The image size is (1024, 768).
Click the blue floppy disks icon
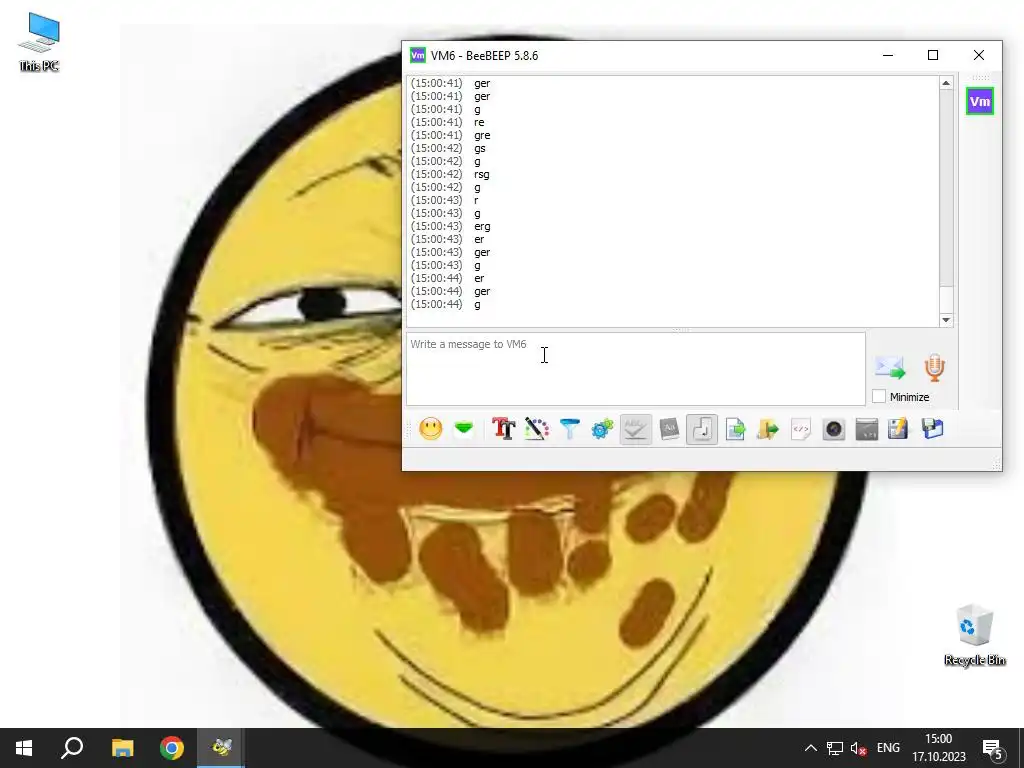933,429
